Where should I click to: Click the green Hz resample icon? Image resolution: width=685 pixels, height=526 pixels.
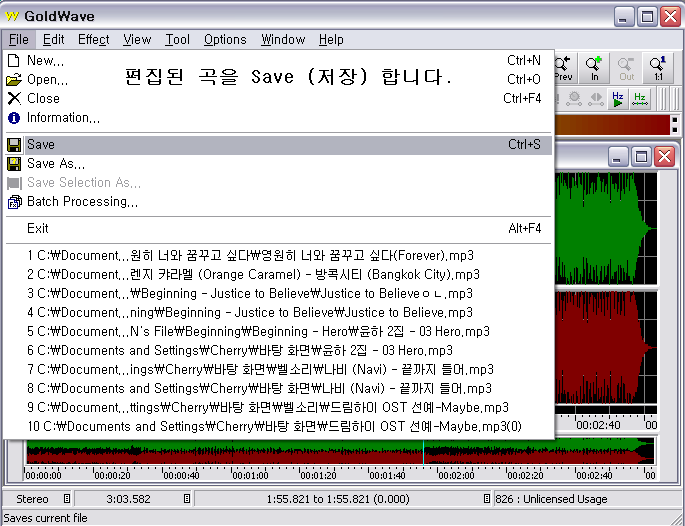pos(640,98)
